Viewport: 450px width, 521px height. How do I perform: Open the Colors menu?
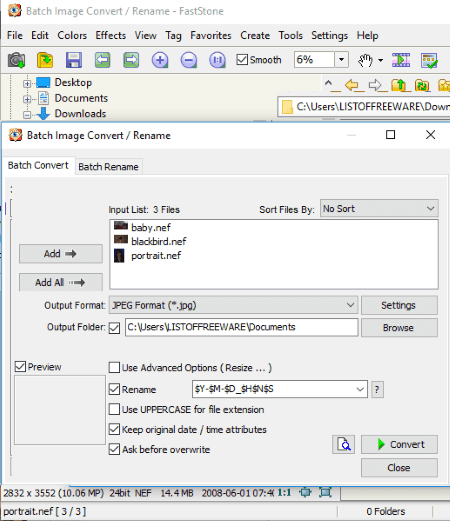click(x=72, y=35)
